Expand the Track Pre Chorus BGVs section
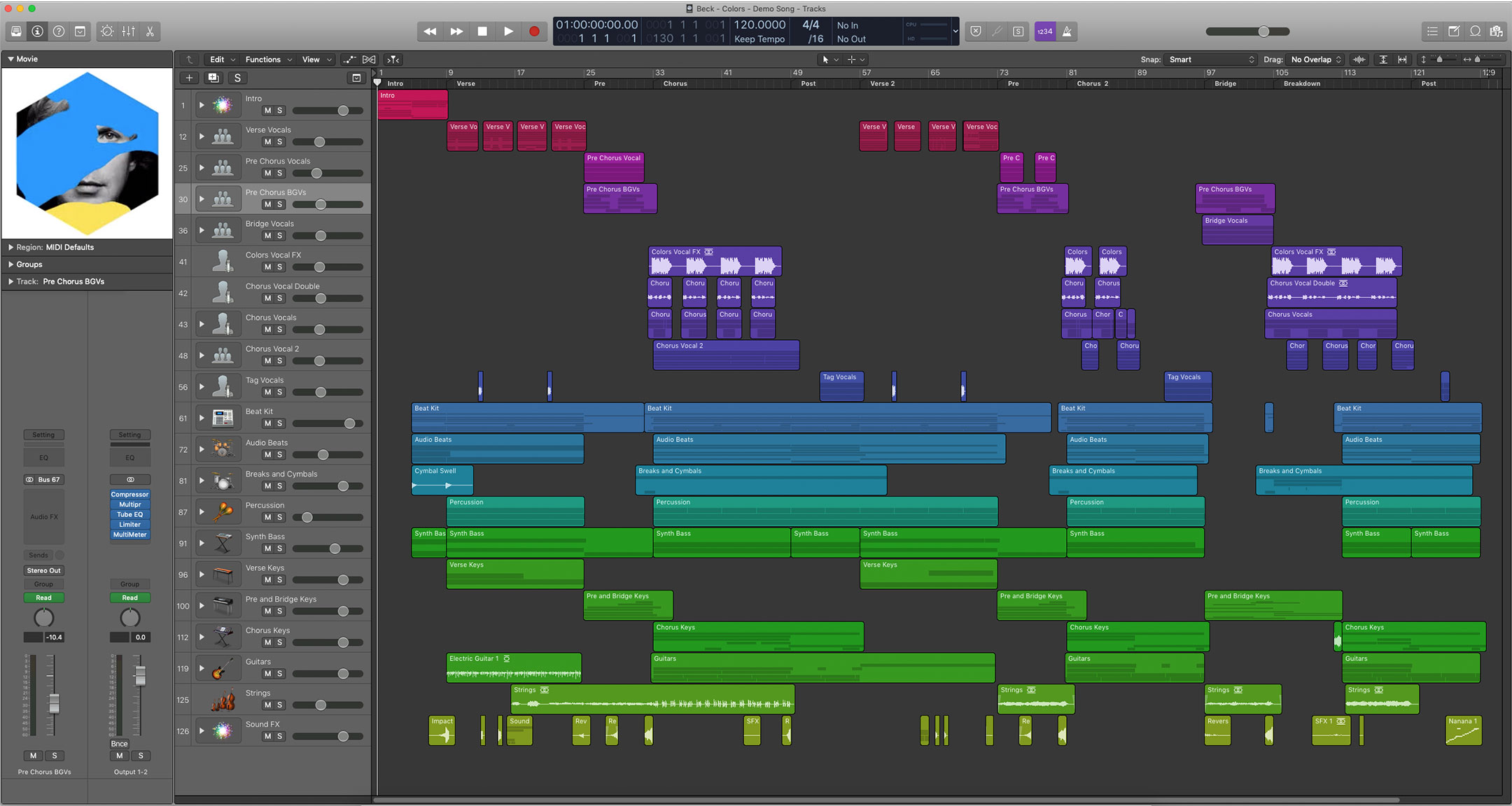 tap(11, 281)
